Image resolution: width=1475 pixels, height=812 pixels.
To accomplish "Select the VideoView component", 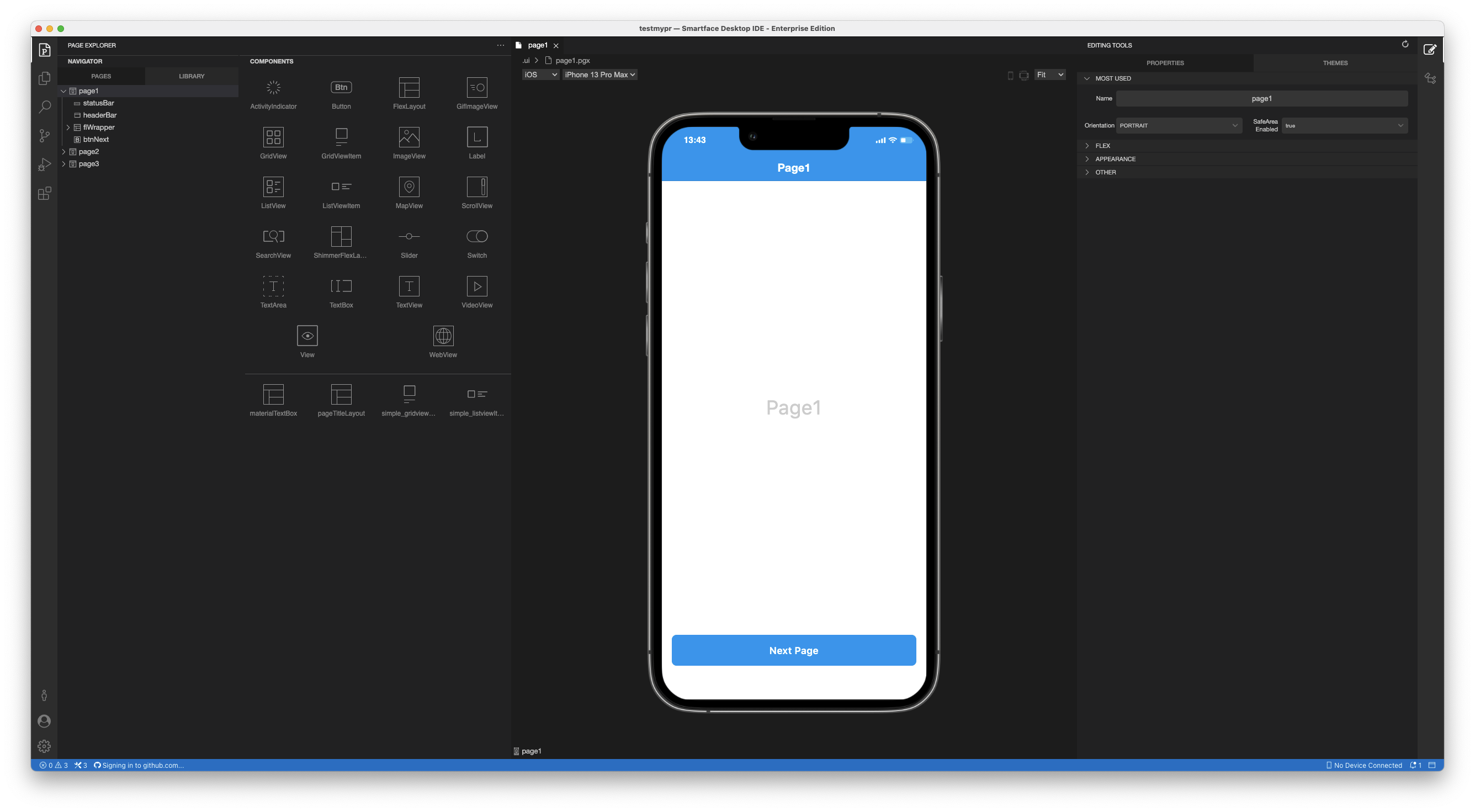I will coord(477,293).
